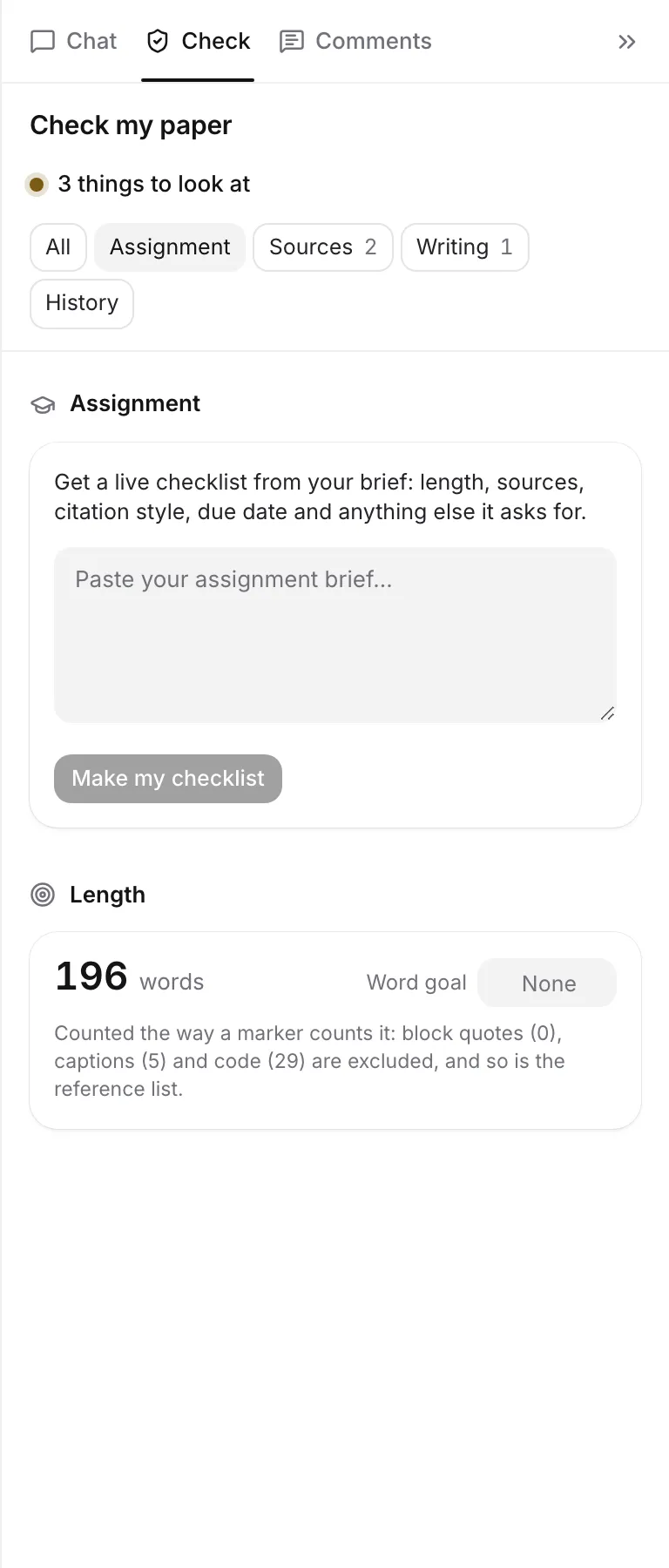Filter by Writing issues
This screenshot has width=669, height=1568.
[x=464, y=247]
